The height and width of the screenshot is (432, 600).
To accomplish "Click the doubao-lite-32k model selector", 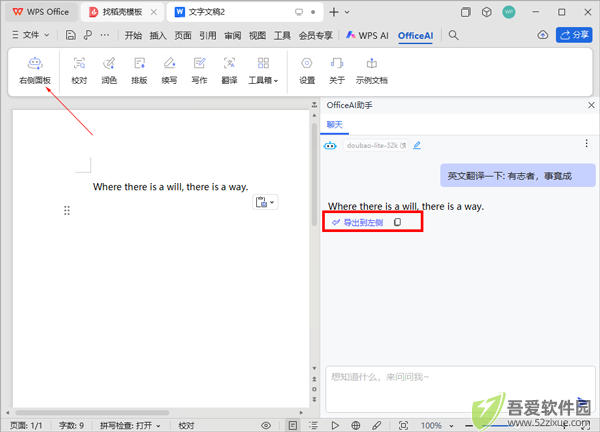I will pos(376,145).
